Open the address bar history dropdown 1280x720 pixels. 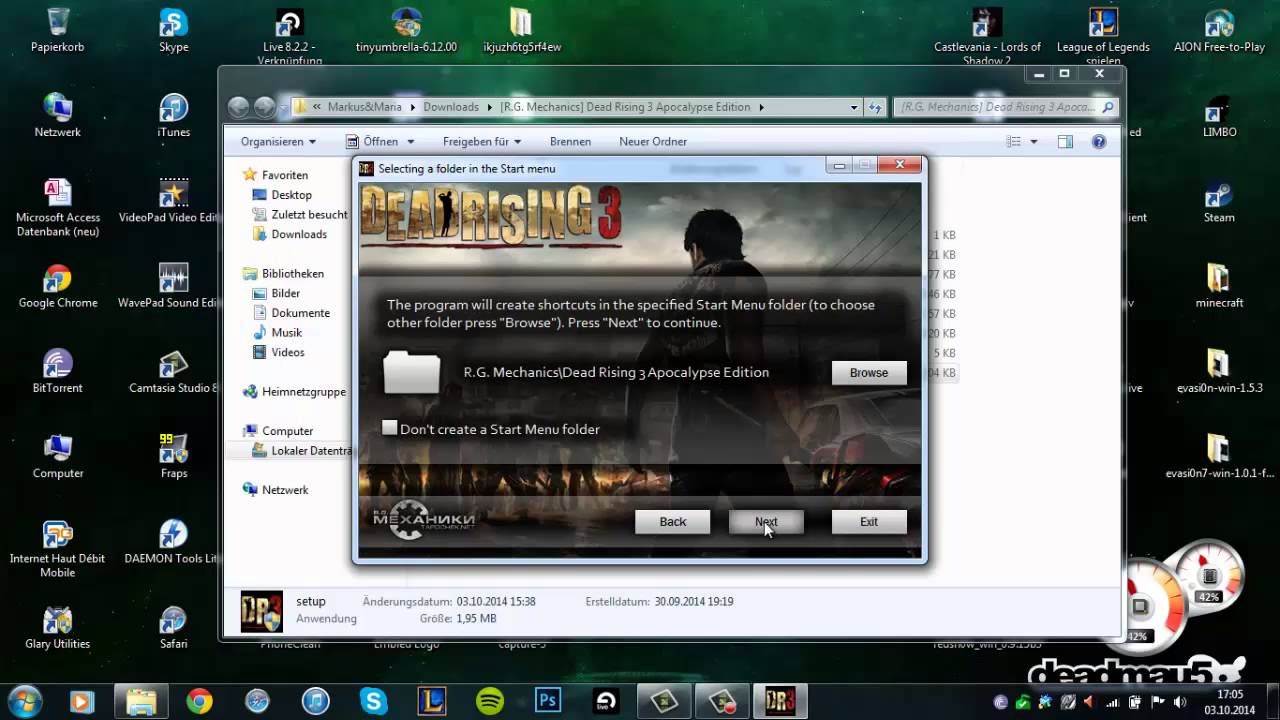point(854,107)
